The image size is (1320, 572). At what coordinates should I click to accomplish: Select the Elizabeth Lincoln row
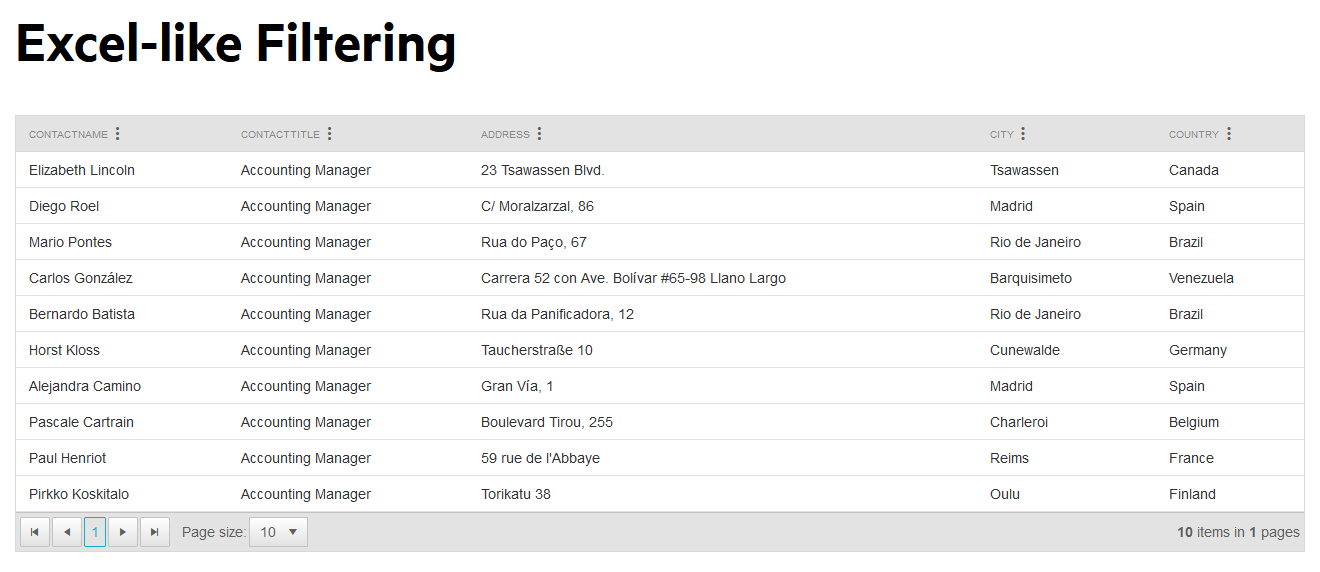coord(82,170)
